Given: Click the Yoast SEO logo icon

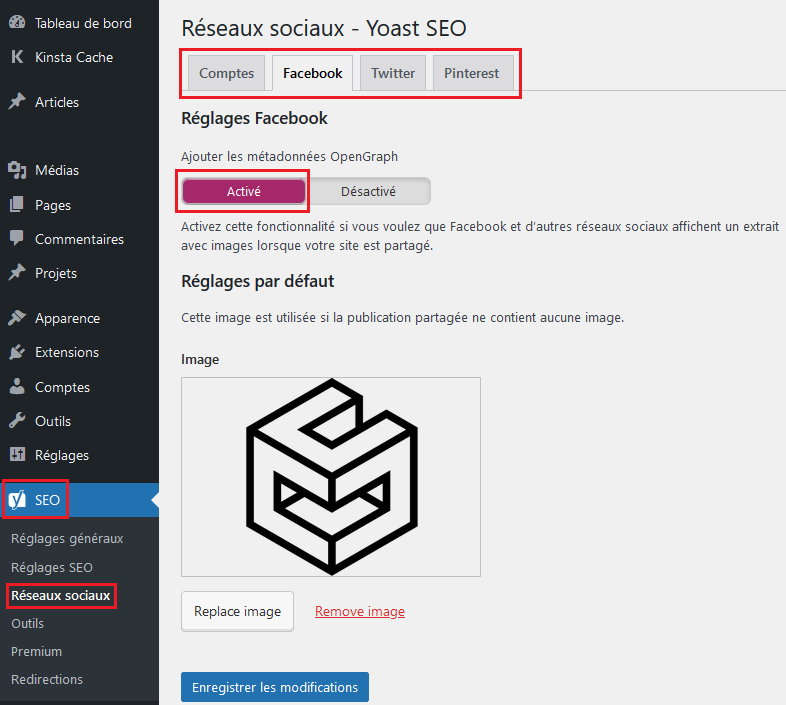Looking at the screenshot, I should coord(17,499).
